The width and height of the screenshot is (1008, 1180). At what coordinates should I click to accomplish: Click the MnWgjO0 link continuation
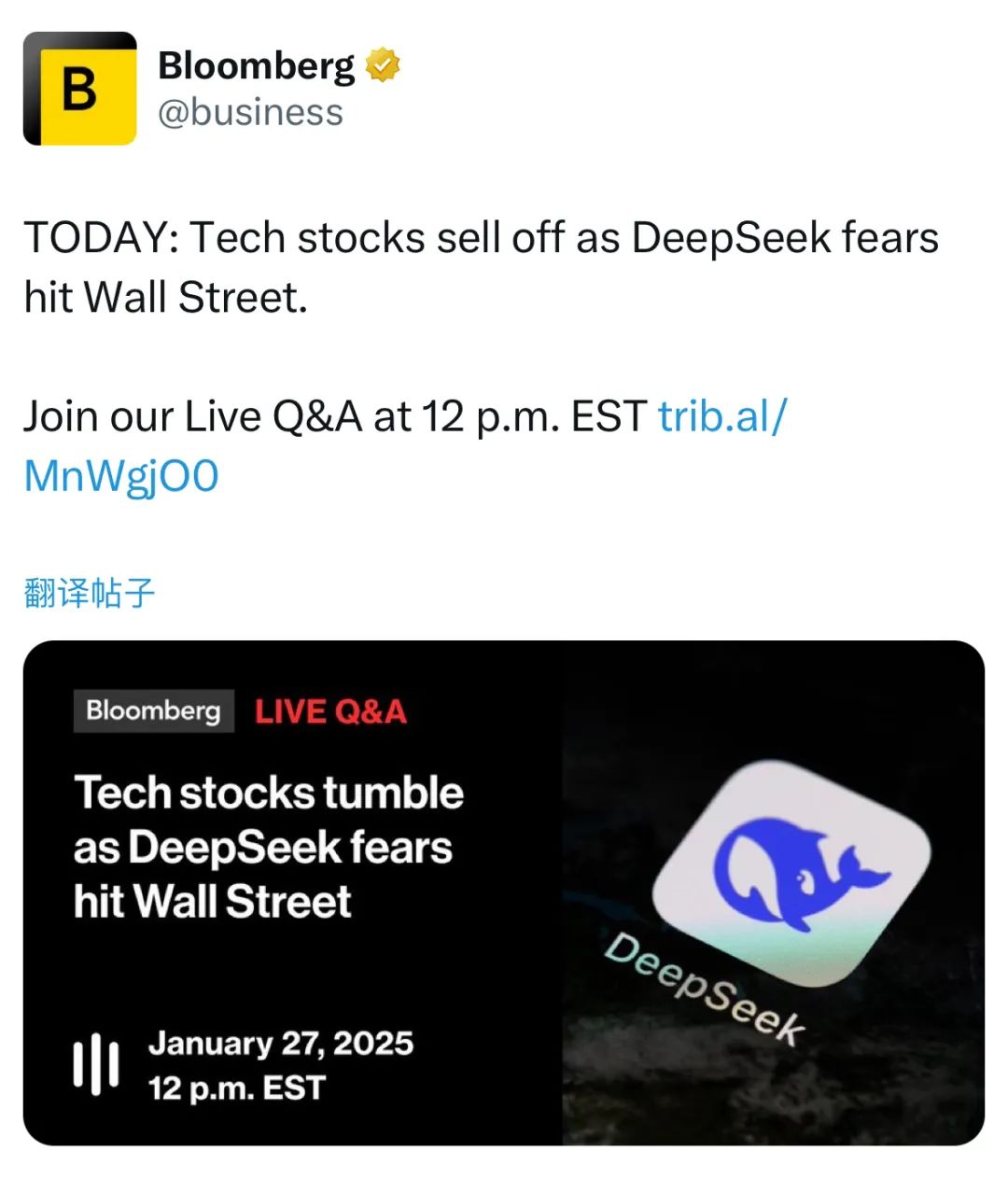121,476
